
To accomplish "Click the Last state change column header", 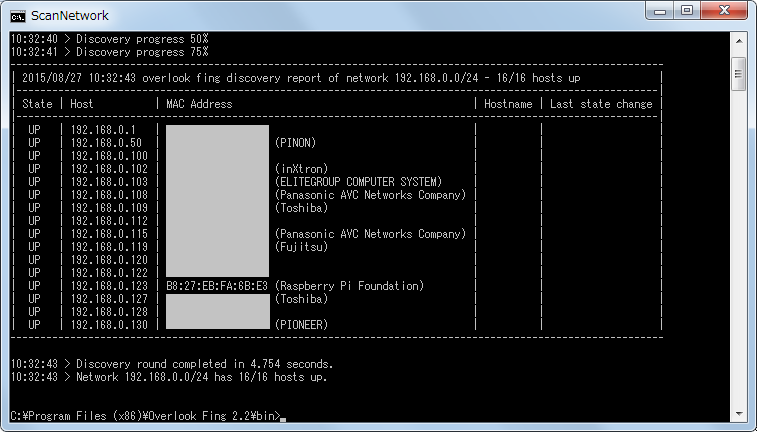I will (601, 104).
